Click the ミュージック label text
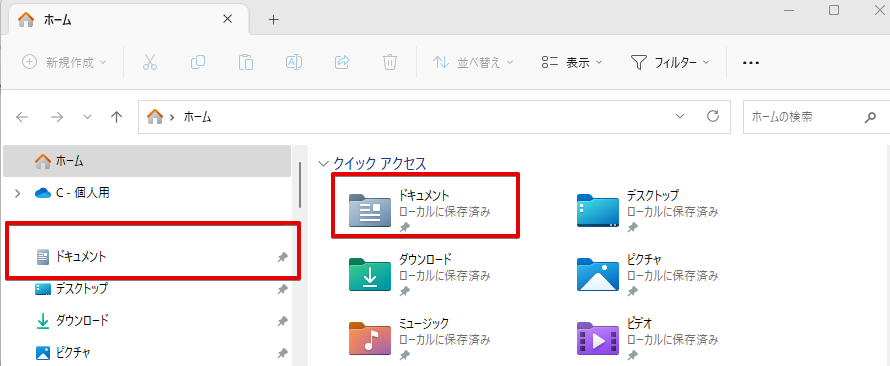 click(424, 323)
